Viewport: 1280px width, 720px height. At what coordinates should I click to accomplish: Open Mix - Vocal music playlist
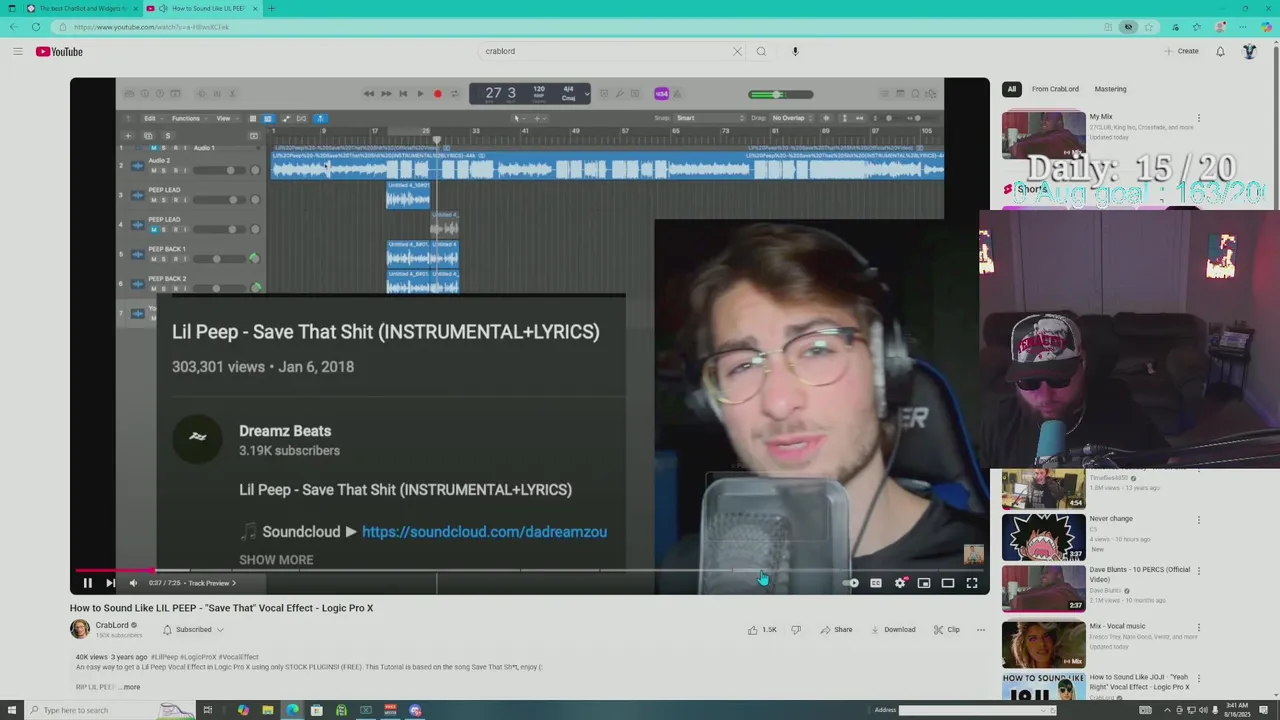(x=1043, y=644)
